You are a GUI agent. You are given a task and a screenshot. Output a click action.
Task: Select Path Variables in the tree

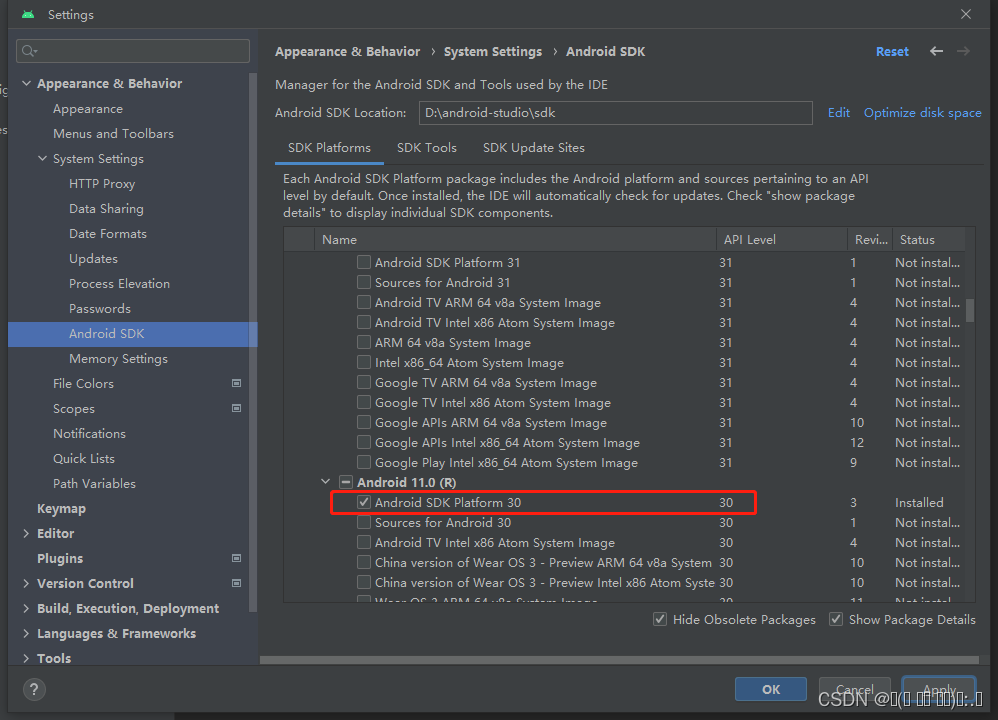pyautogui.click(x=94, y=483)
